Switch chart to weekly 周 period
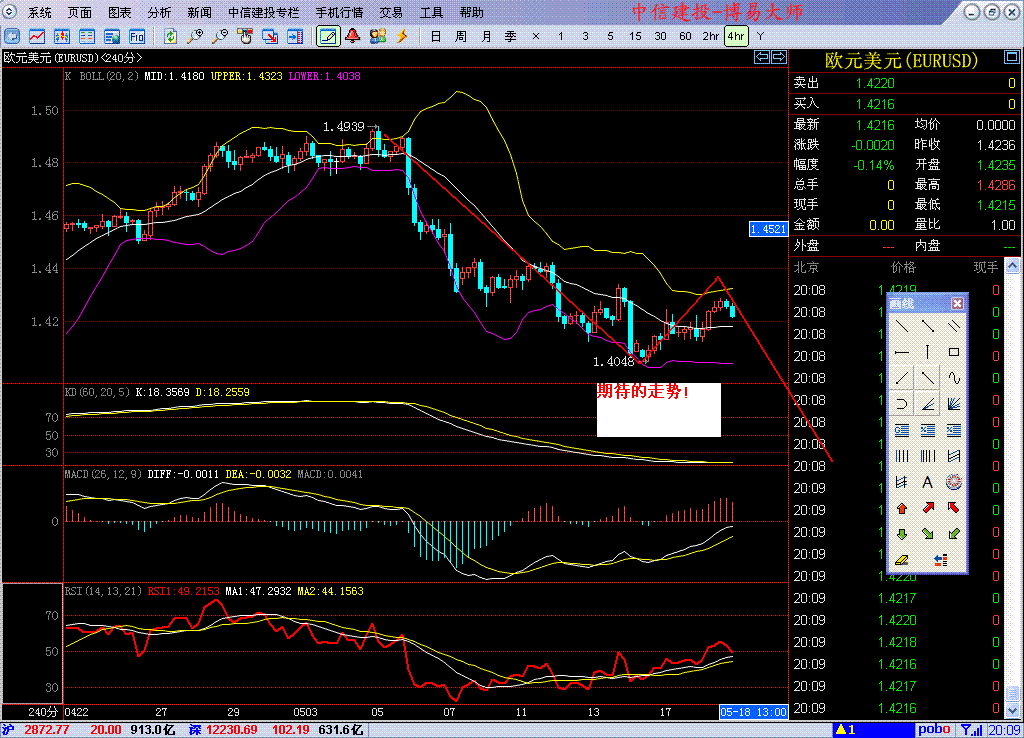The width and height of the screenshot is (1024, 738). click(x=460, y=37)
